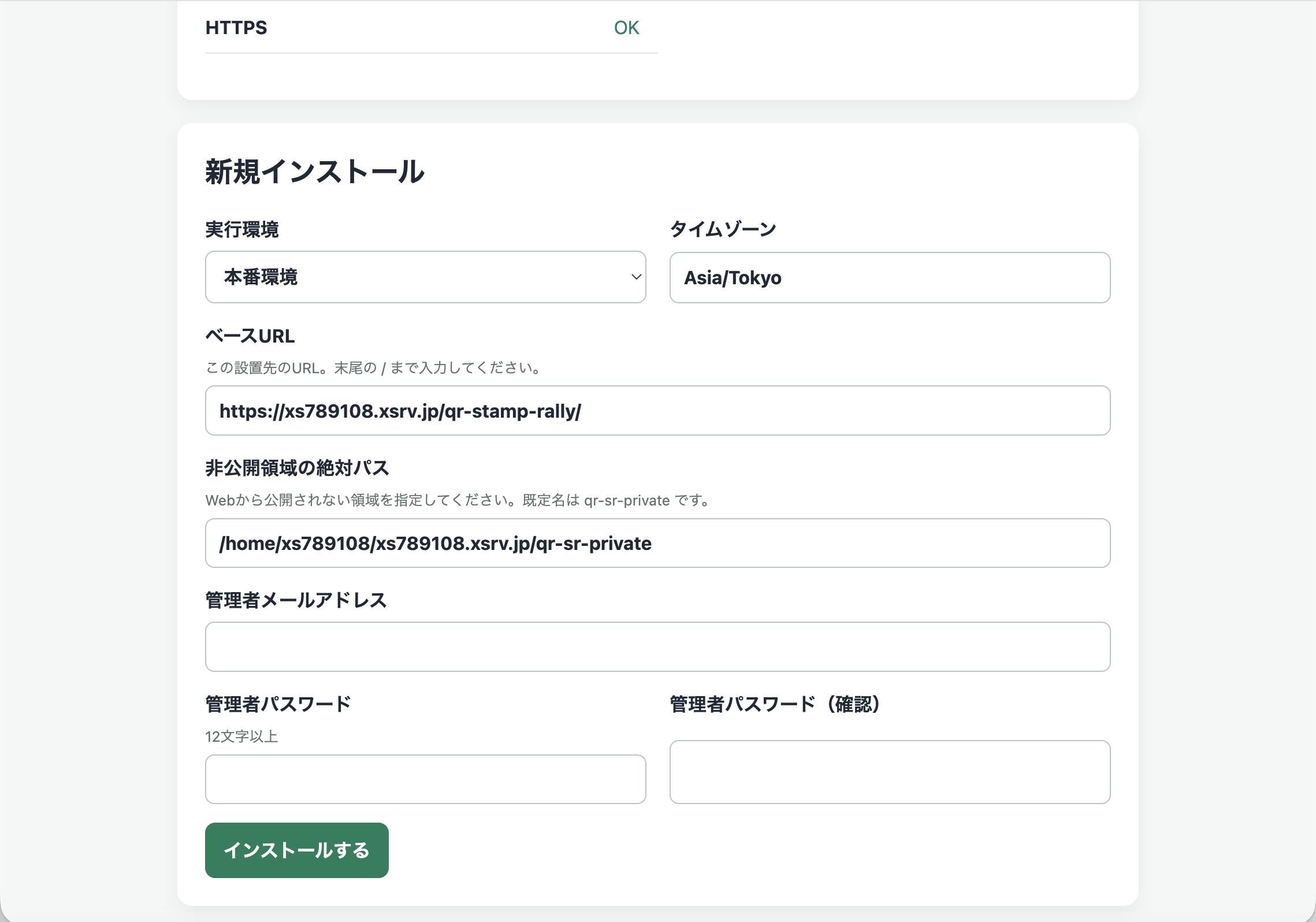Click the 12文字以上 hint text
This screenshot has width=1316, height=922.
click(241, 737)
